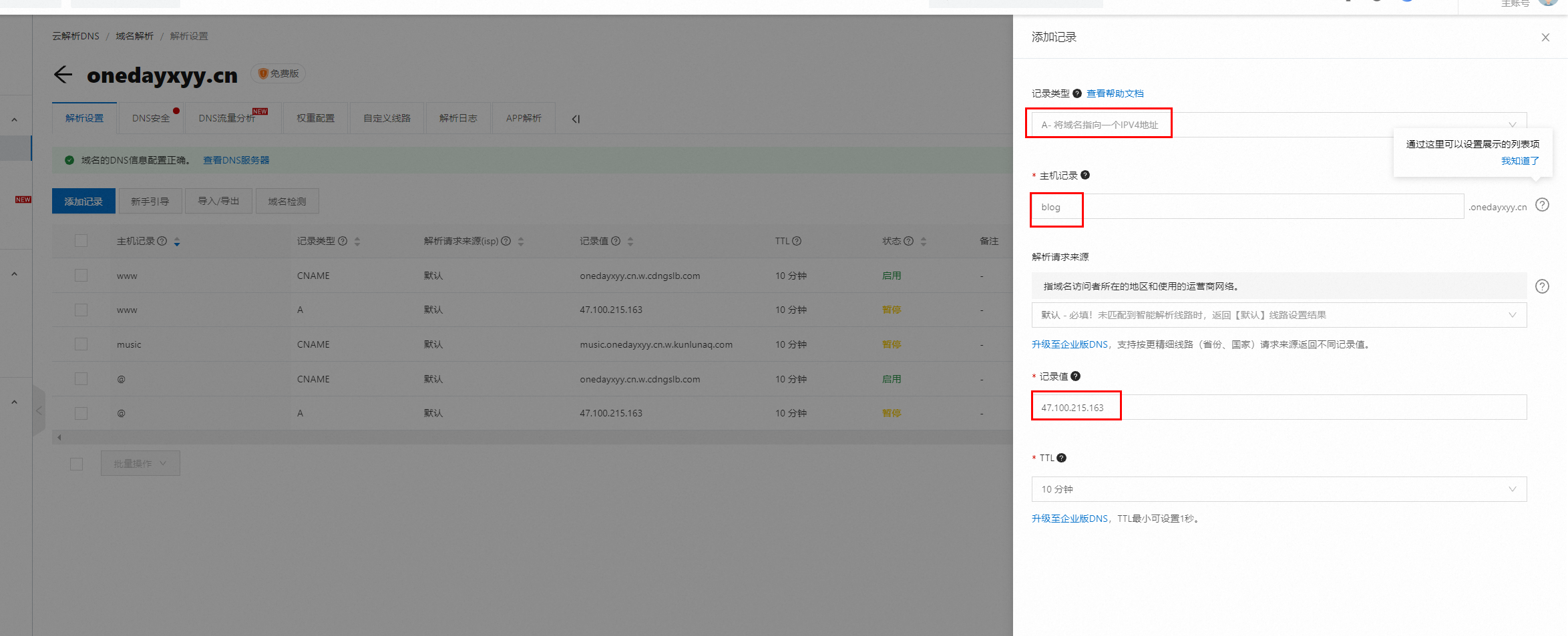Click help icon next to 主机记录 in panel

pyautogui.click(x=1085, y=175)
